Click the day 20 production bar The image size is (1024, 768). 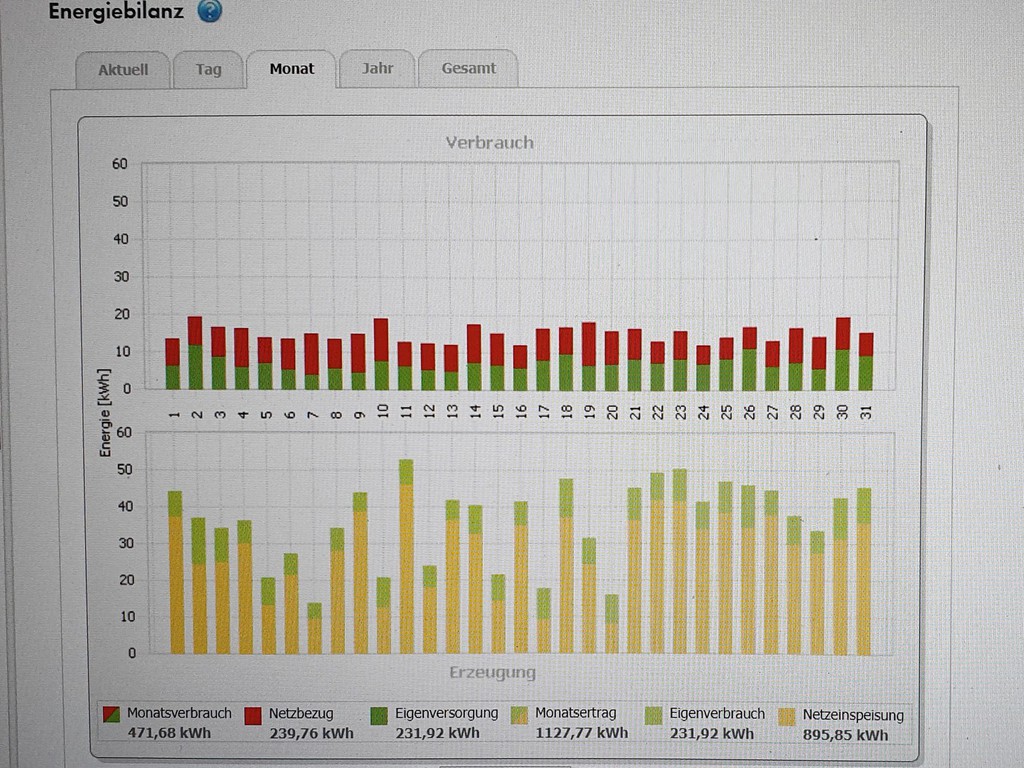(611, 626)
